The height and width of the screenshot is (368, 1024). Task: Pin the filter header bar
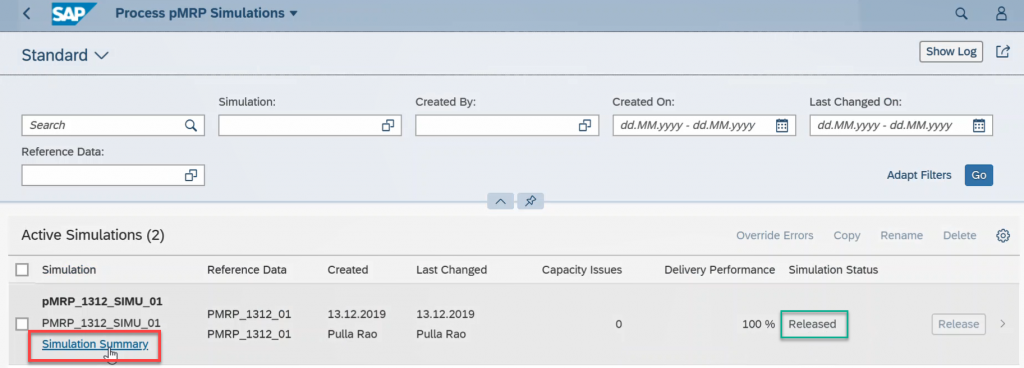coord(530,202)
